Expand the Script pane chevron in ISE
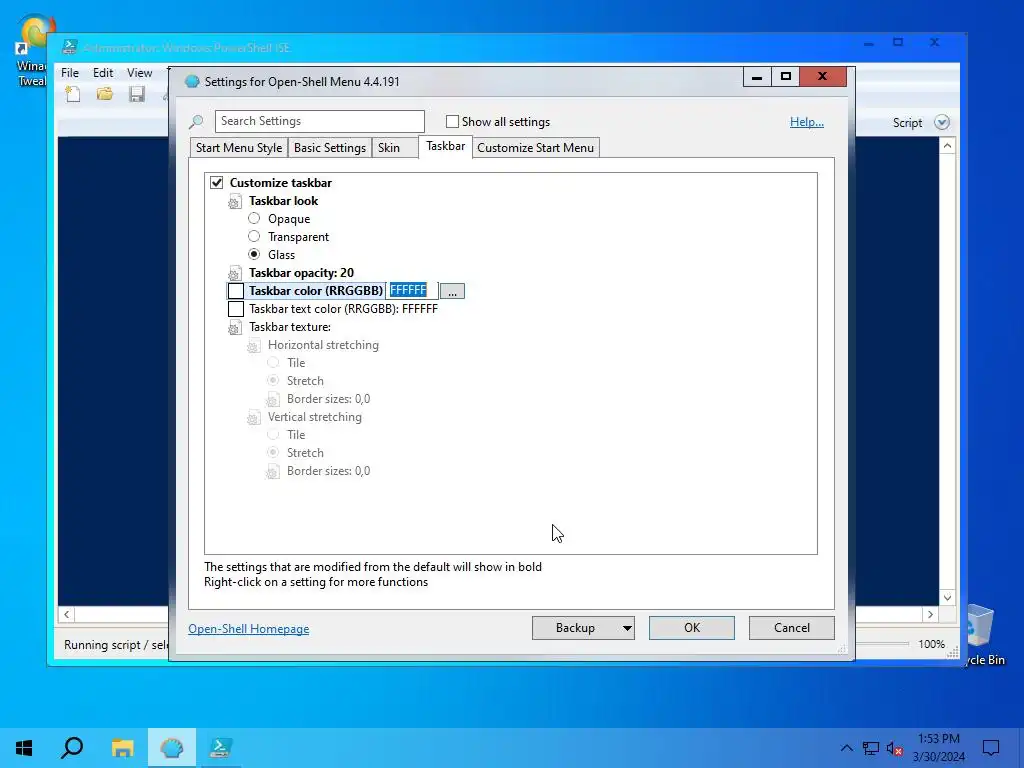 pos(942,122)
